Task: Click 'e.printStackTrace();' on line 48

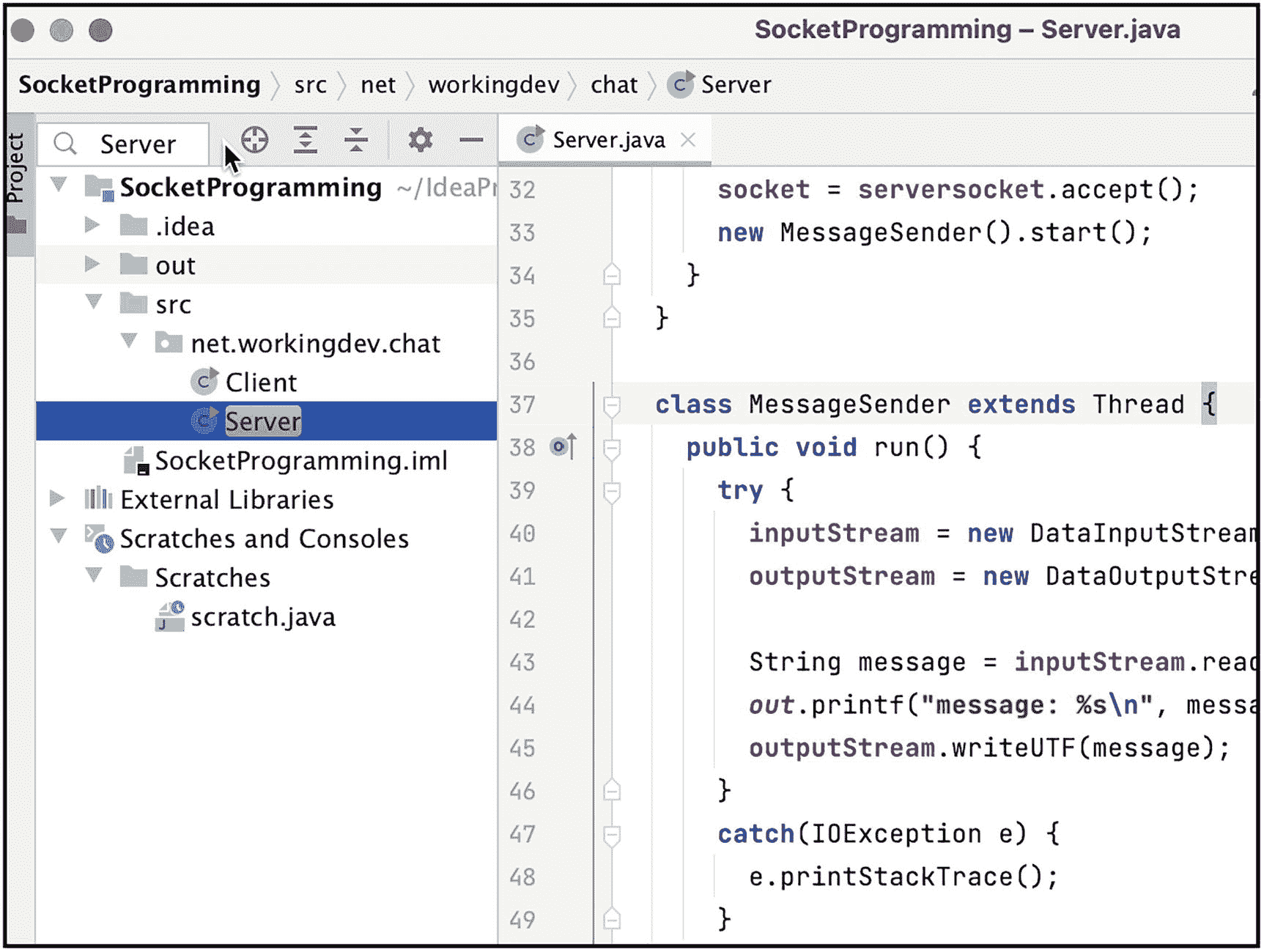Action: point(903,877)
